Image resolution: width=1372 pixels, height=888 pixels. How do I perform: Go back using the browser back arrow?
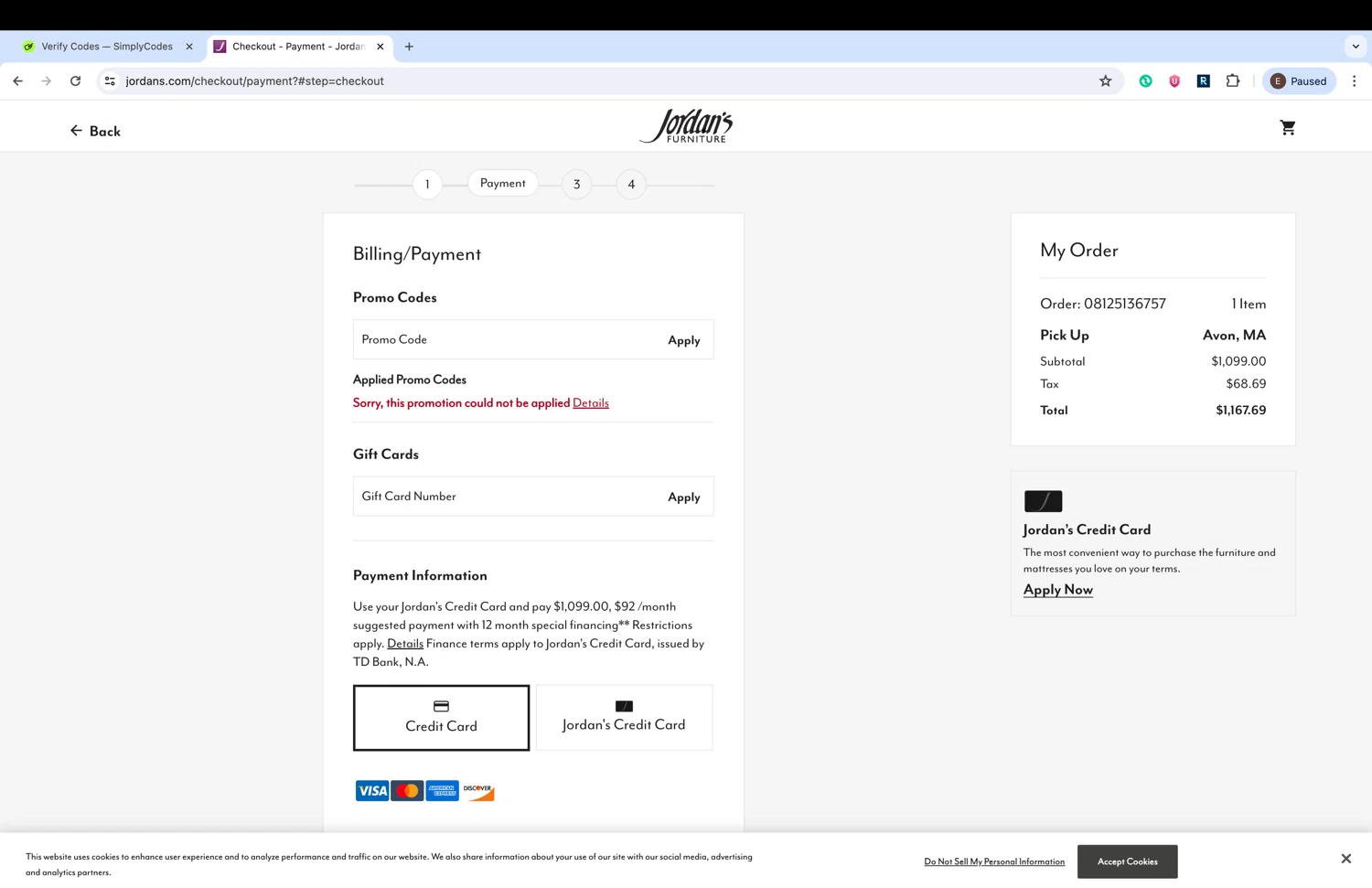(17, 80)
